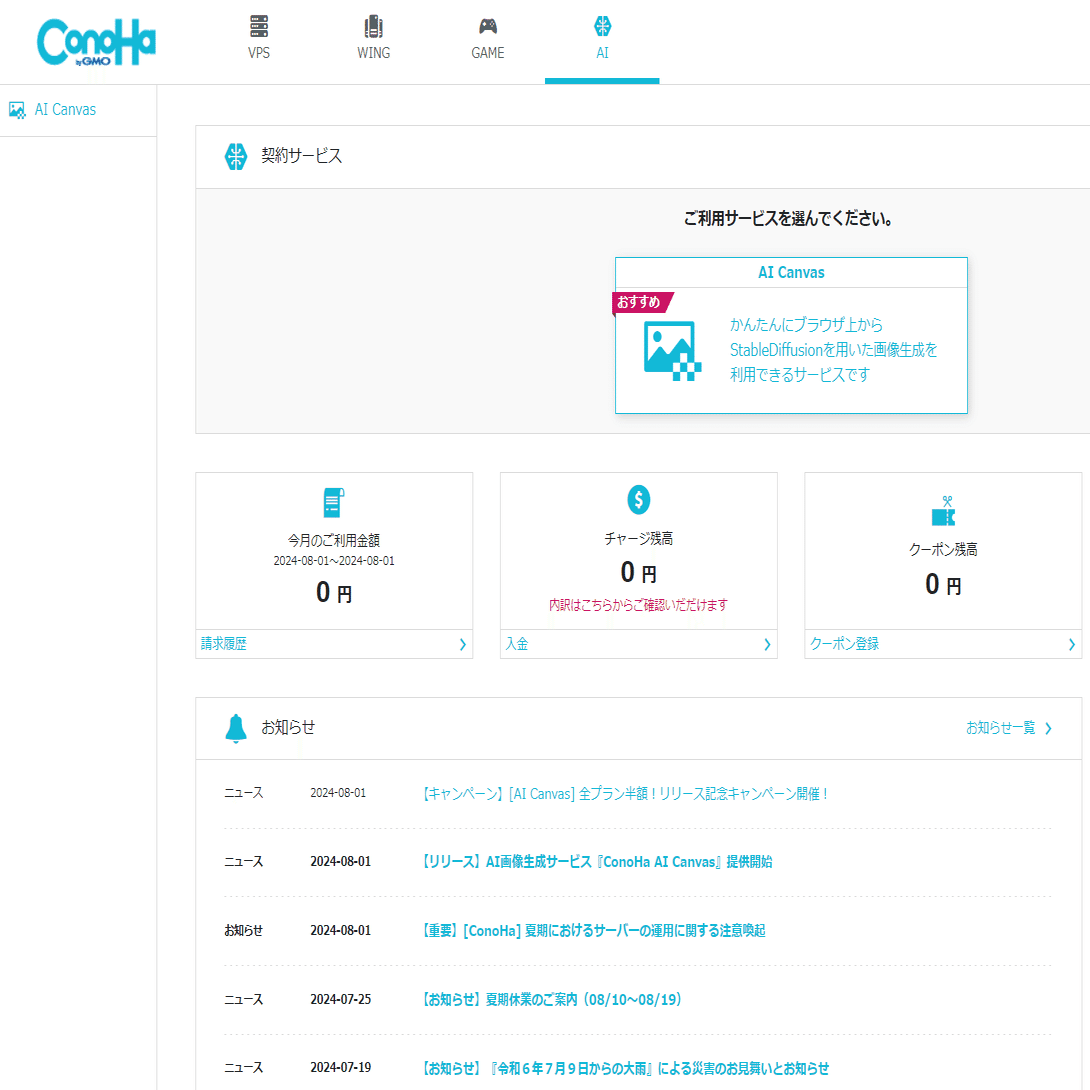Click the monthly usage invoice icon
Image resolution: width=1090 pixels, height=1090 pixels.
pyautogui.click(x=334, y=503)
